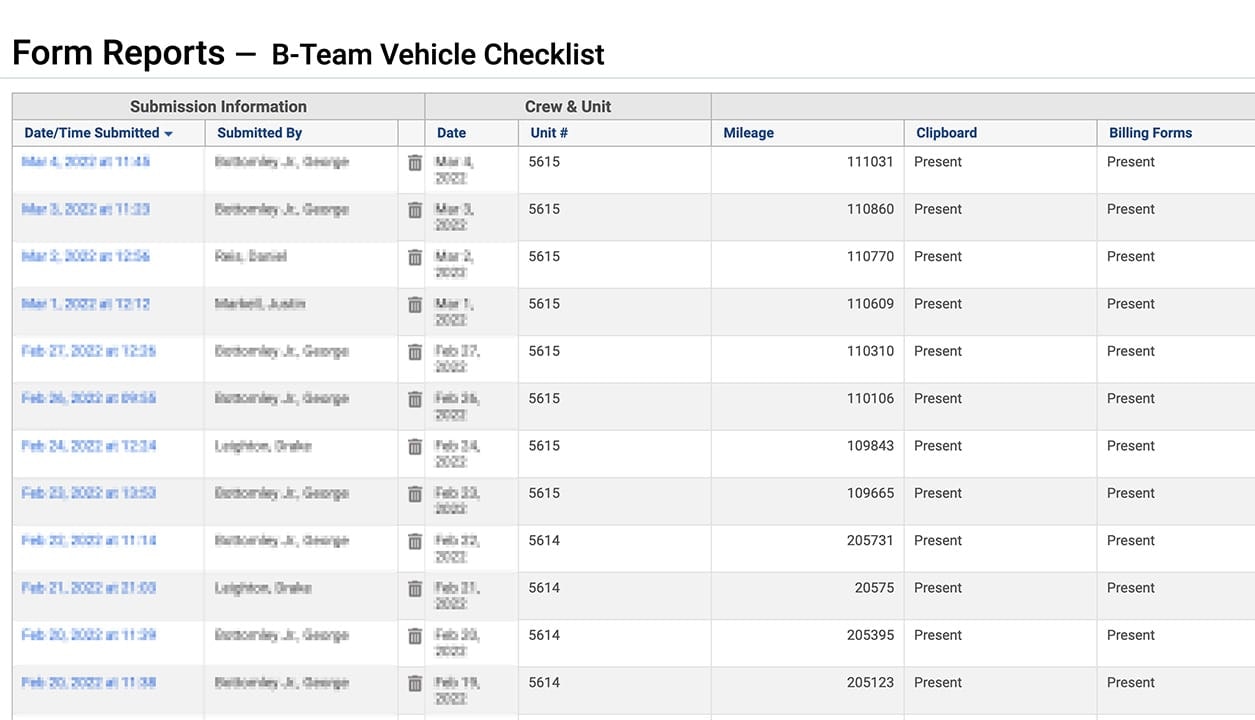Delete the row showing mileage 110609
Viewport: 1255px width, 720px height.
pos(415,304)
